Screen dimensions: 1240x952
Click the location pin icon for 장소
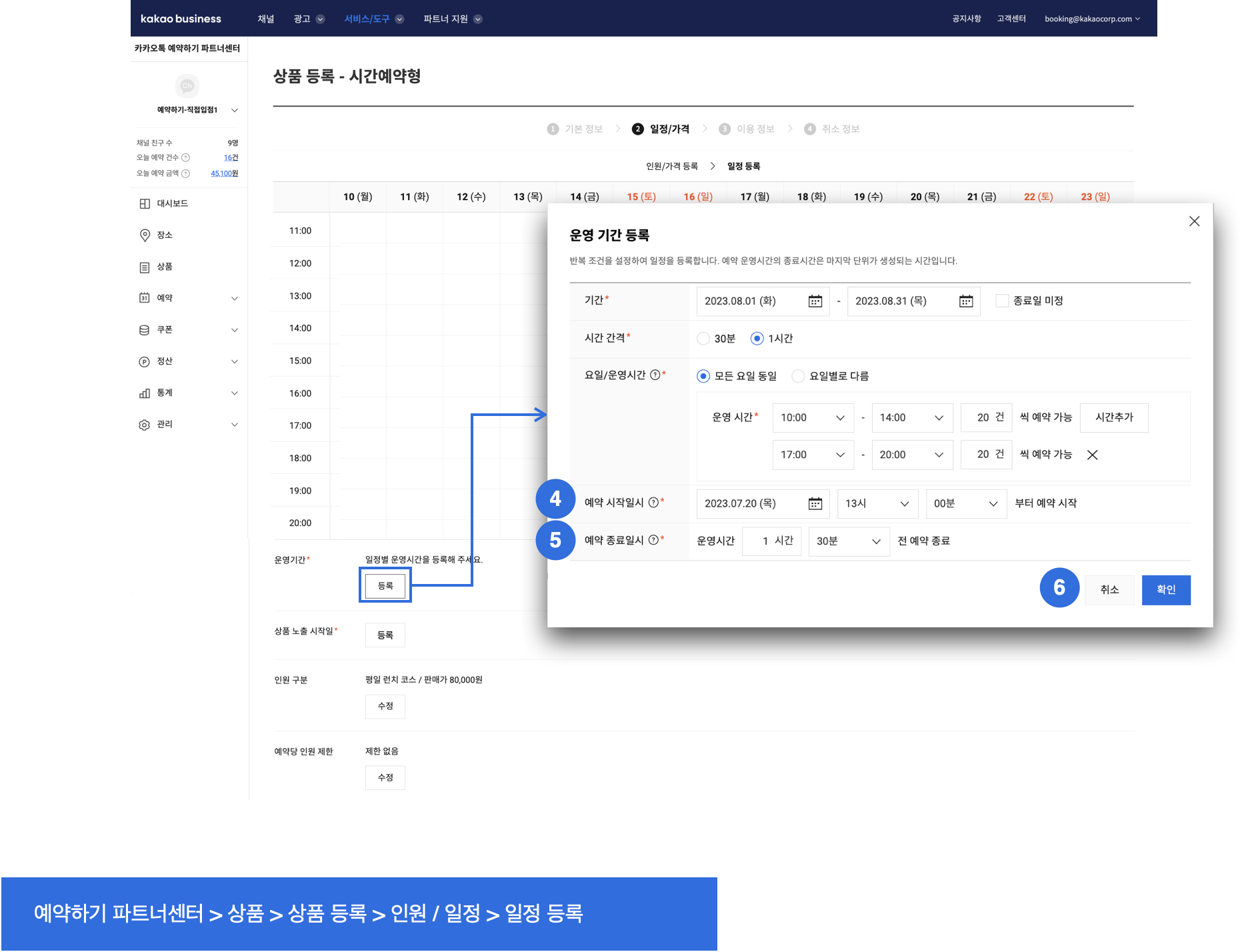point(145,235)
